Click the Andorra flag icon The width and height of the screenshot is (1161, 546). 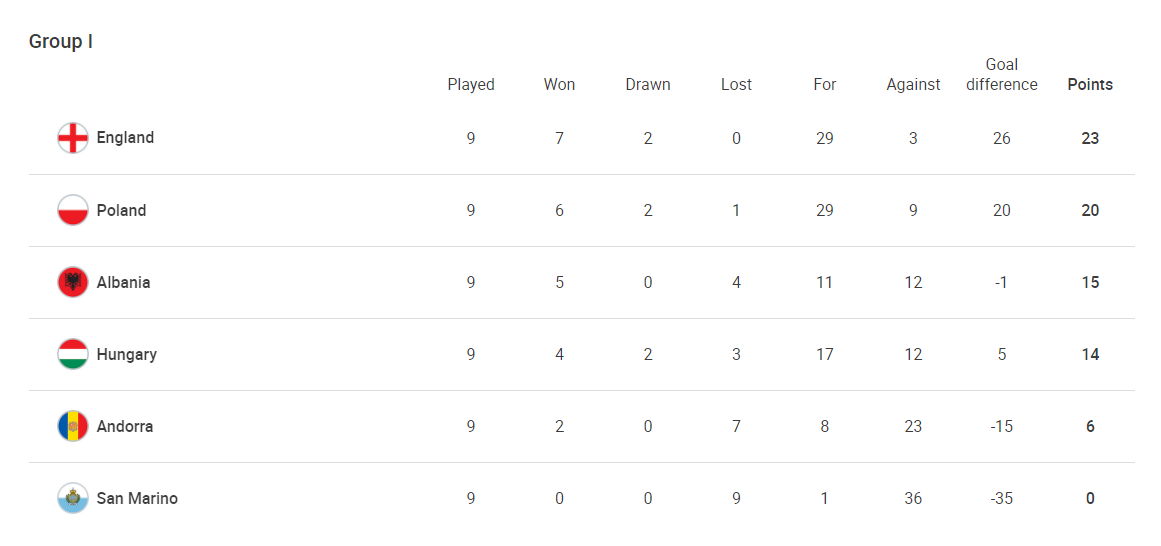(x=73, y=426)
